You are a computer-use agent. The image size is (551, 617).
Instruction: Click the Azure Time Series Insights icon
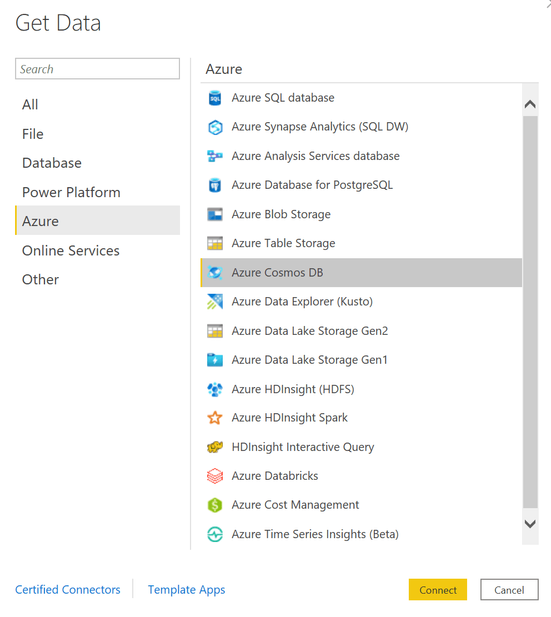click(x=215, y=534)
